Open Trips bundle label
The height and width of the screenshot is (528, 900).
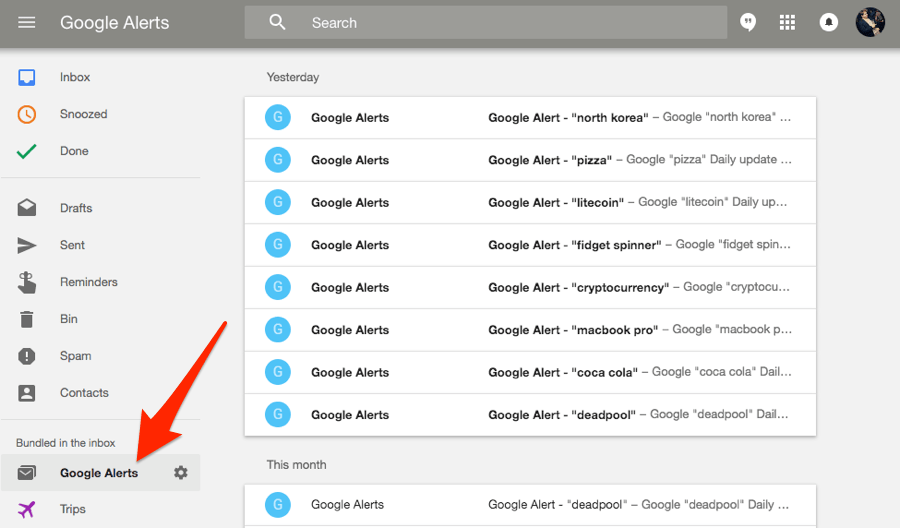pyautogui.click(x=73, y=509)
